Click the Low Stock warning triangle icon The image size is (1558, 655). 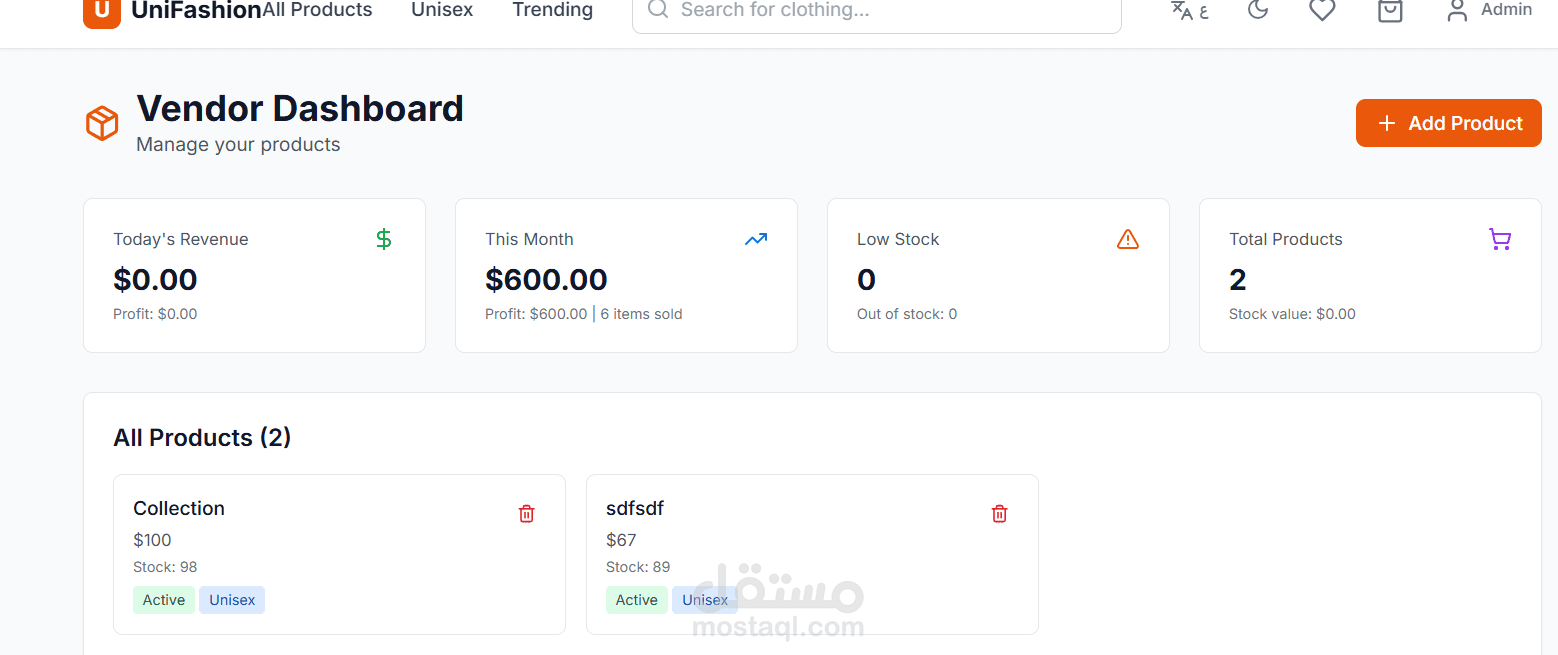pyautogui.click(x=1127, y=239)
